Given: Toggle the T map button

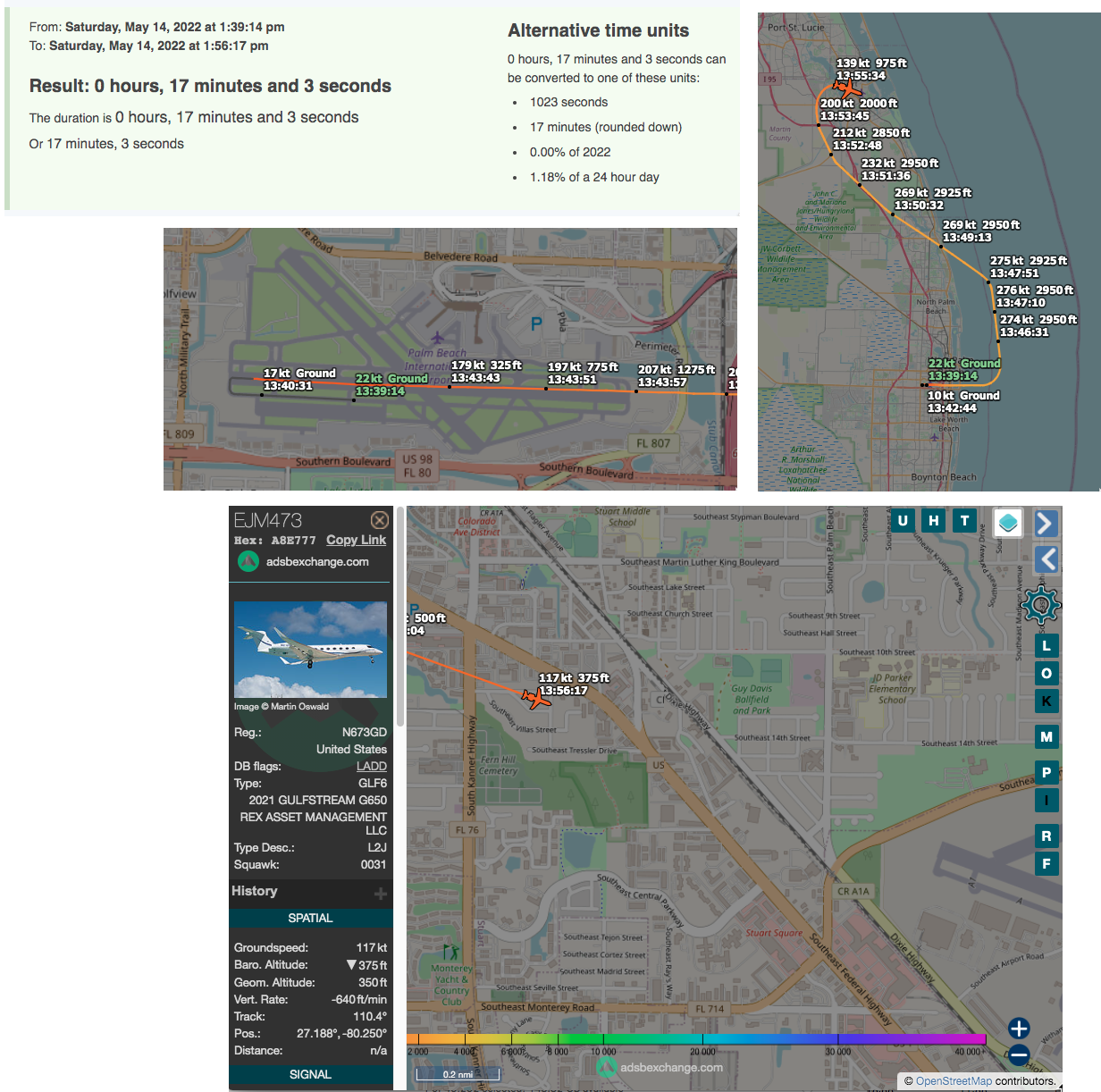Looking at the screenshot, I should 964,520.
